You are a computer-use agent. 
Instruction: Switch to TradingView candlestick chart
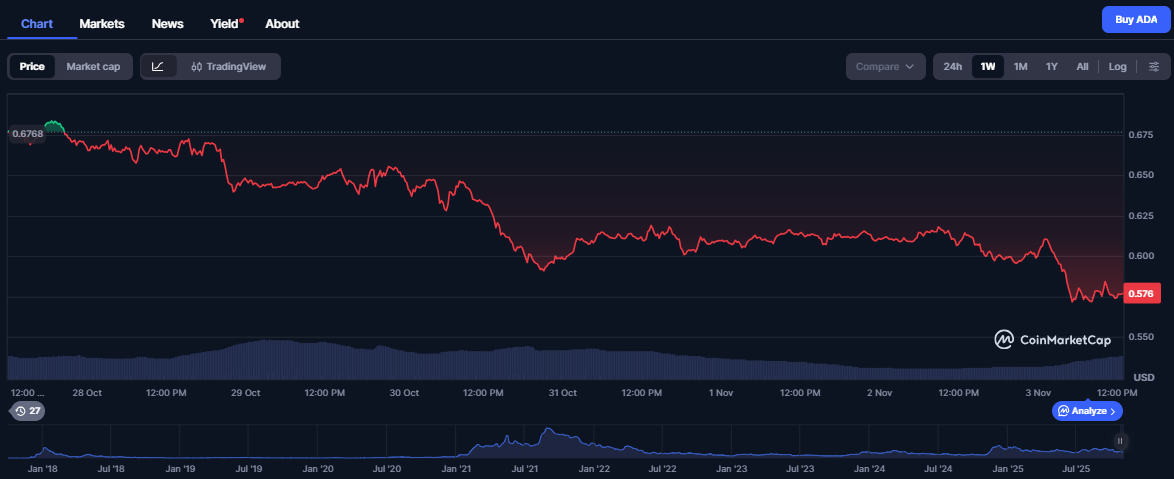point(229,67)
